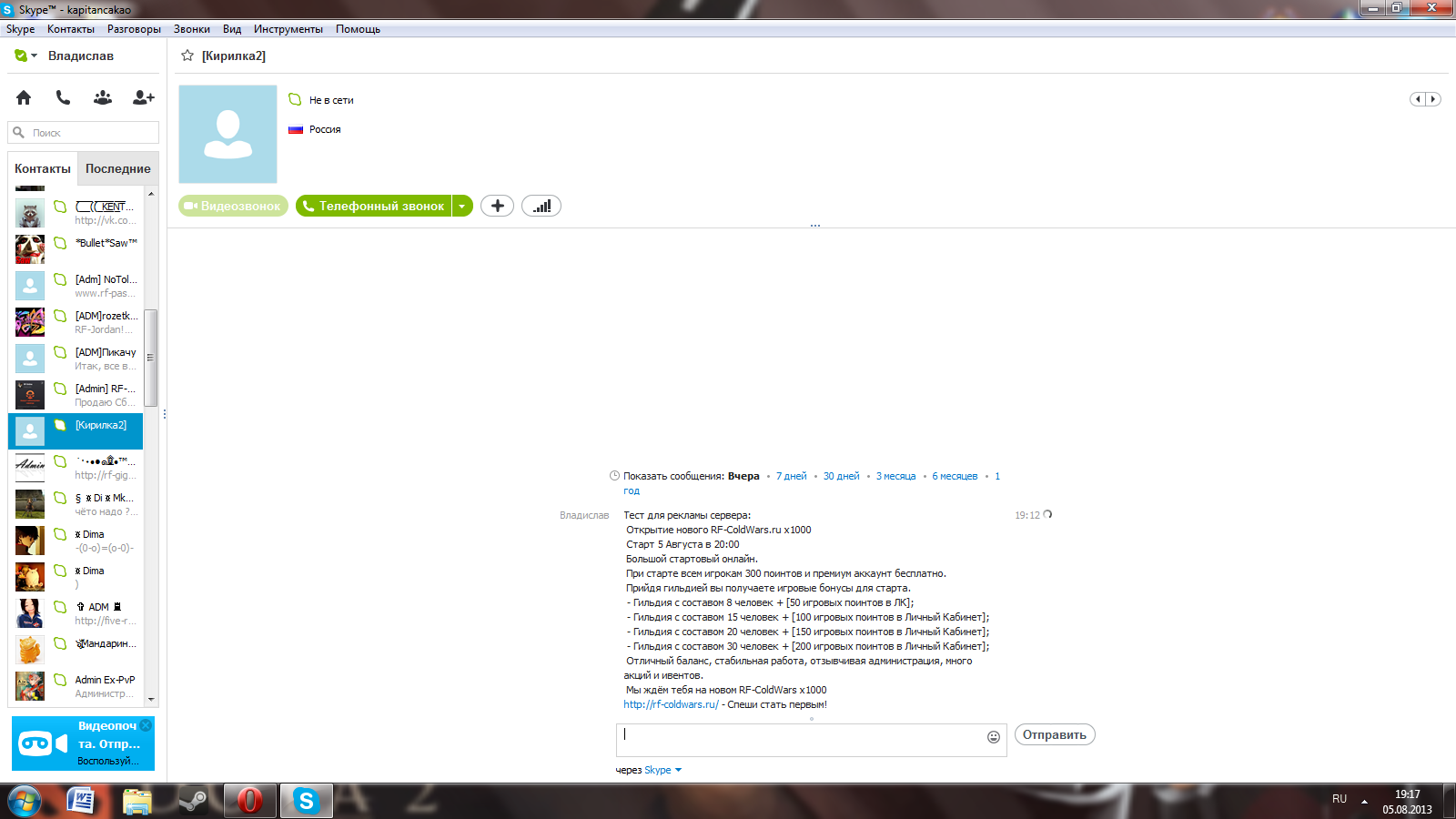
Task: Select the [Admin] RF-... contact
Action: (x=76, y=395)
